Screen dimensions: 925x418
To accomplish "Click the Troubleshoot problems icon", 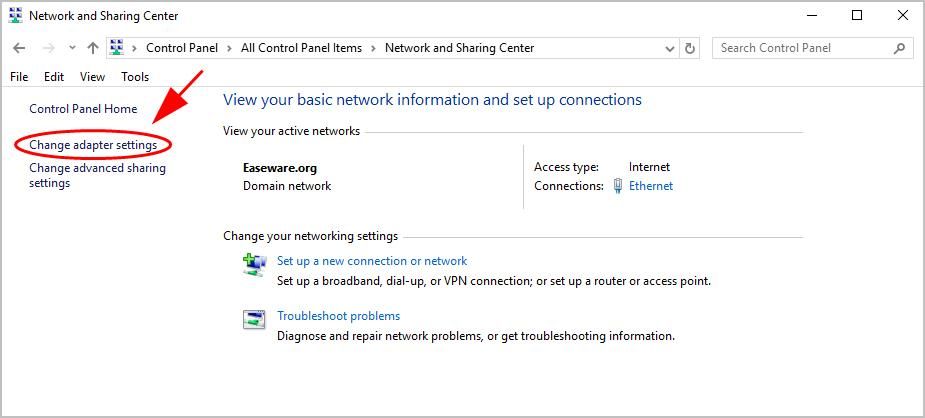I will coord(254,319).
